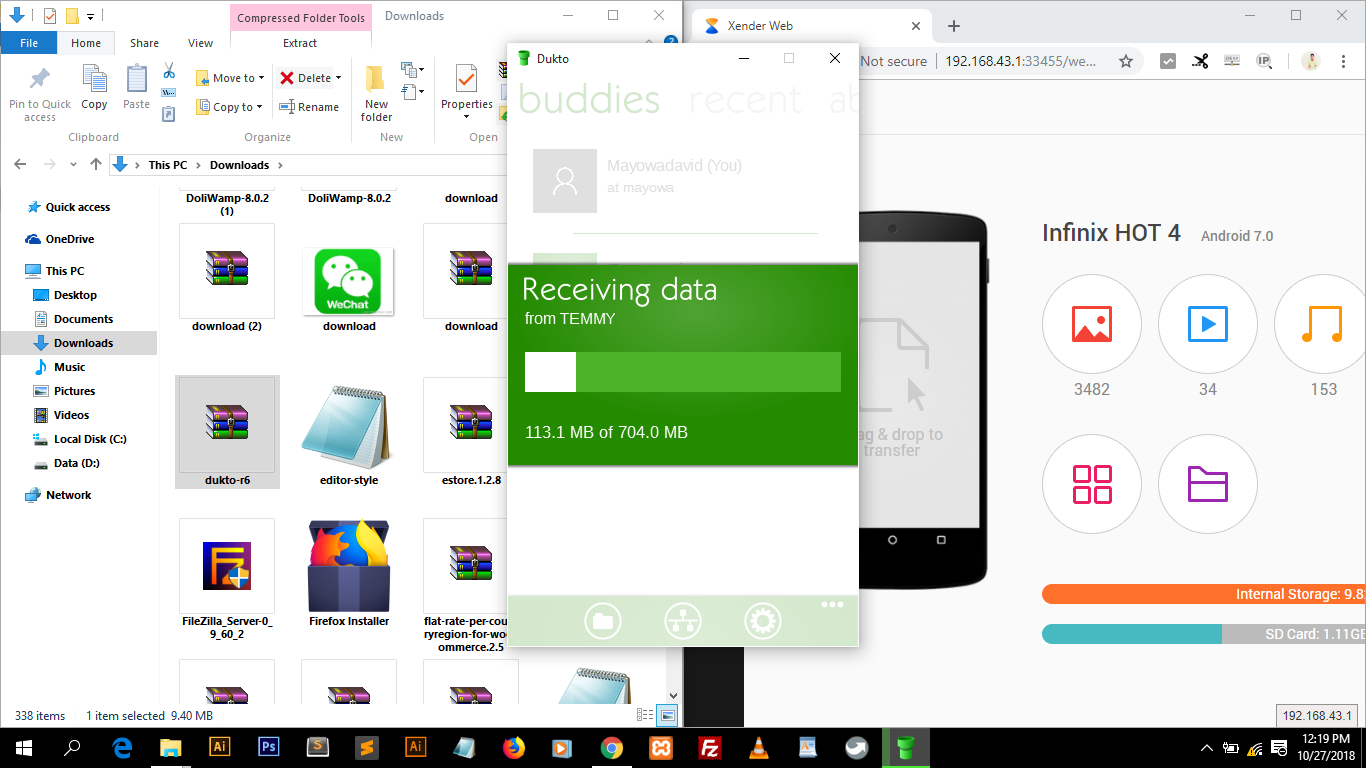Click the scissors extension icon in Chrome

pyautogui.click(x=1200, y=61)
